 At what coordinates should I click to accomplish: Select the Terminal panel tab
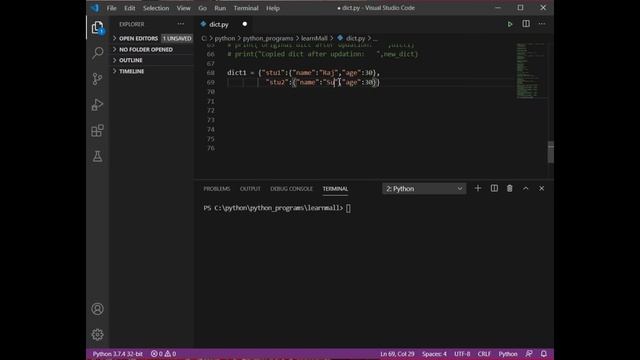pos(335,189)
